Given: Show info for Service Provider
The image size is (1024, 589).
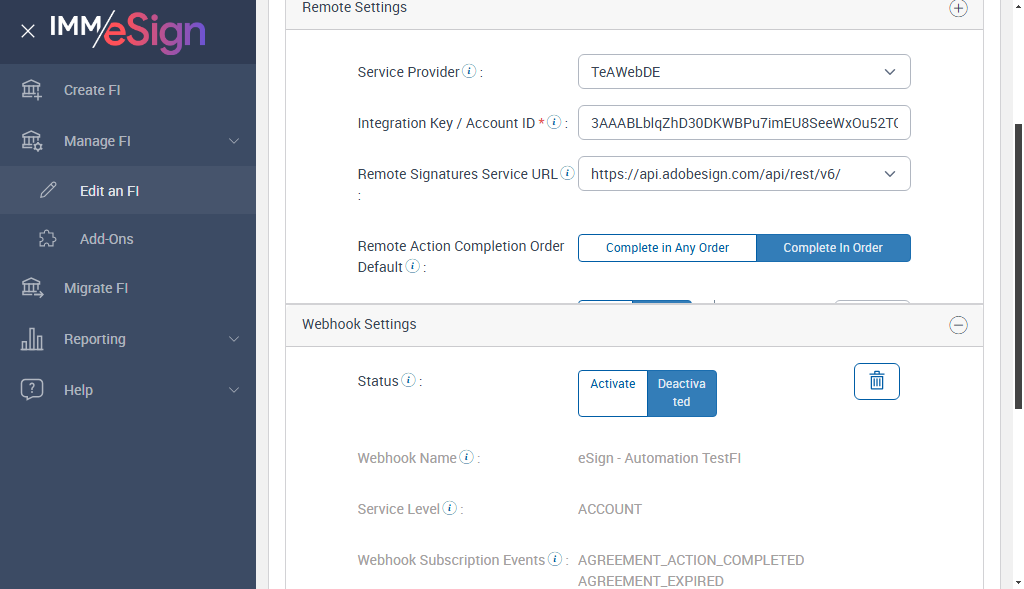Looking at the screenshot, I should 469,71.
